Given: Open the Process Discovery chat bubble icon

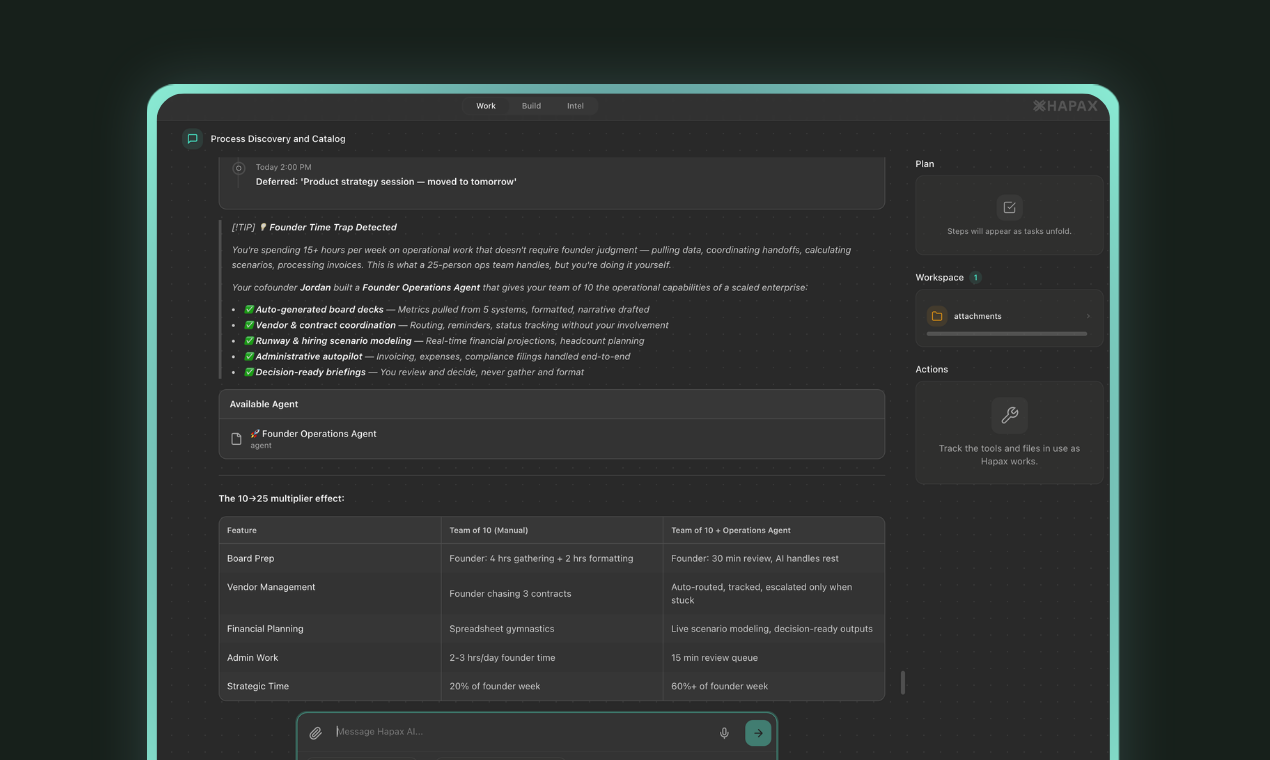Looking at the screenshot, I should 192,138.
